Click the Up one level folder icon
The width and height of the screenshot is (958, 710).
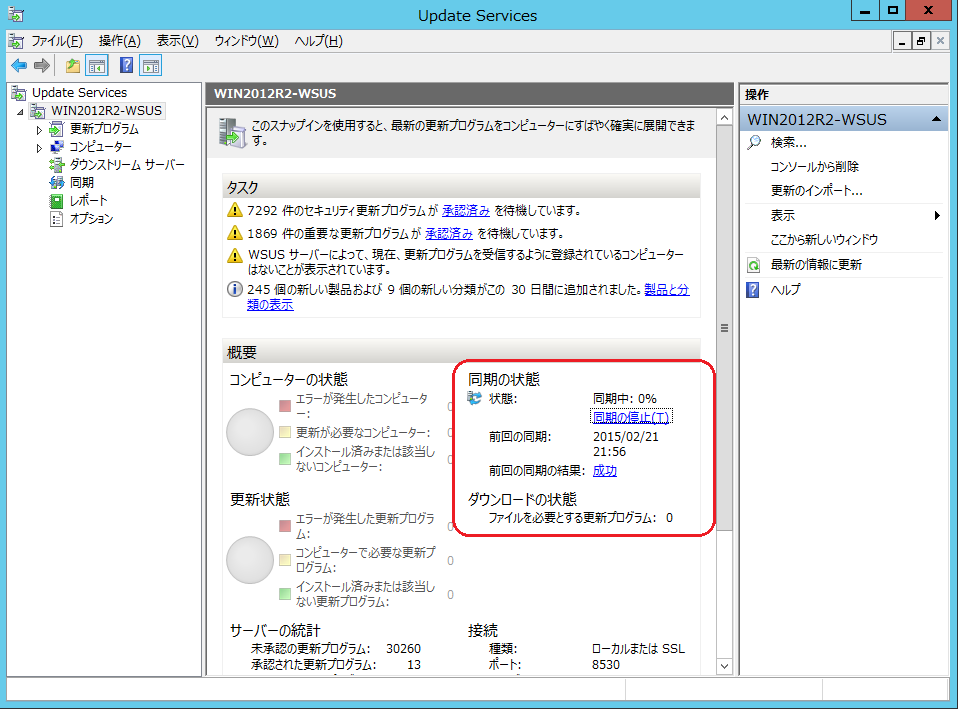pos(73,66)
